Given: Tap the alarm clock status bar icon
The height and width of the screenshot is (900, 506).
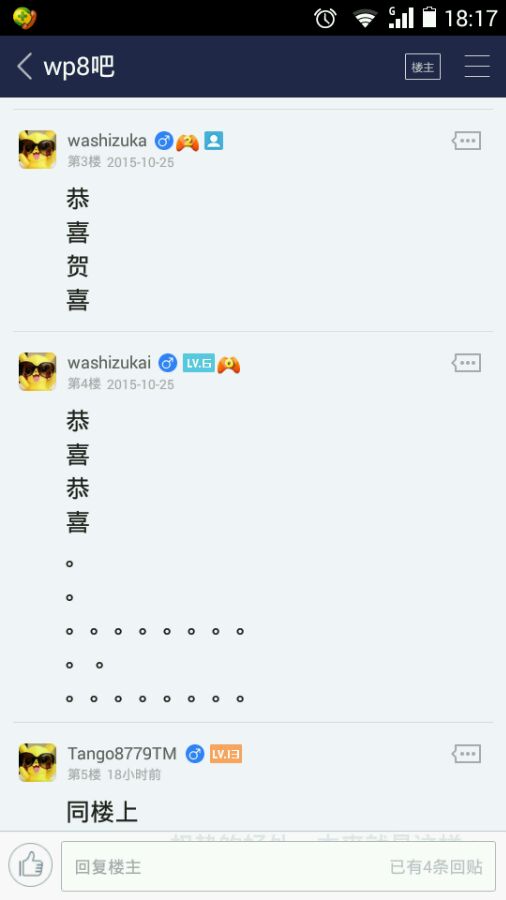Looking at the screenshot, I should point(325,18).
